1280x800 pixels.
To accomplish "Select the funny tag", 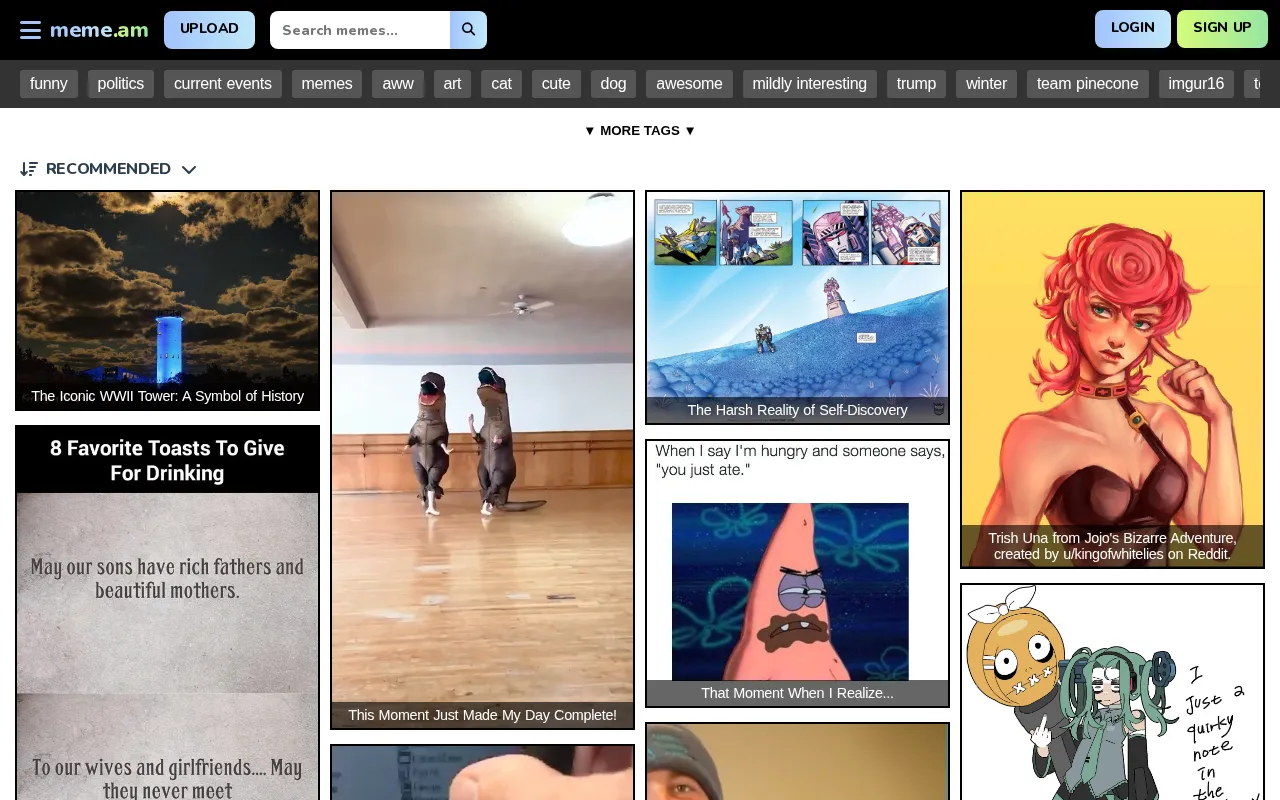I will tap(49, 84).
